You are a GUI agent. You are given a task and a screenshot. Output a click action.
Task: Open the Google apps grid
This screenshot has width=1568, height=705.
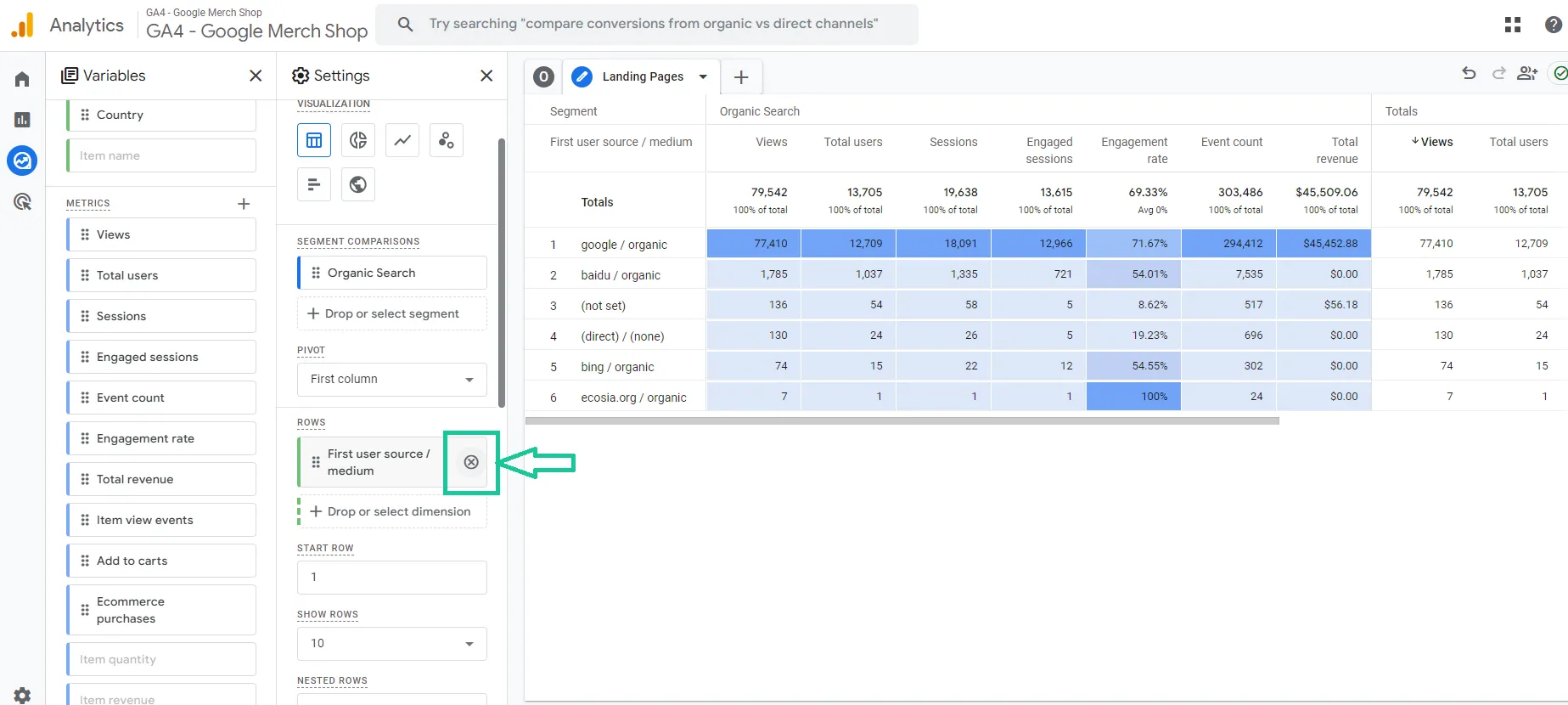click(1513, 25)
